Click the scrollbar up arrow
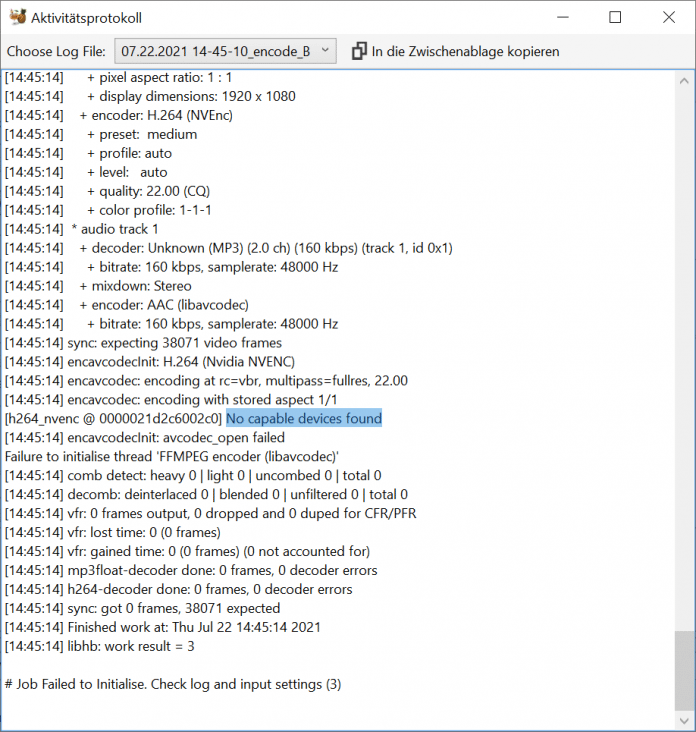The image size is (696, 732). coord(684,81)
